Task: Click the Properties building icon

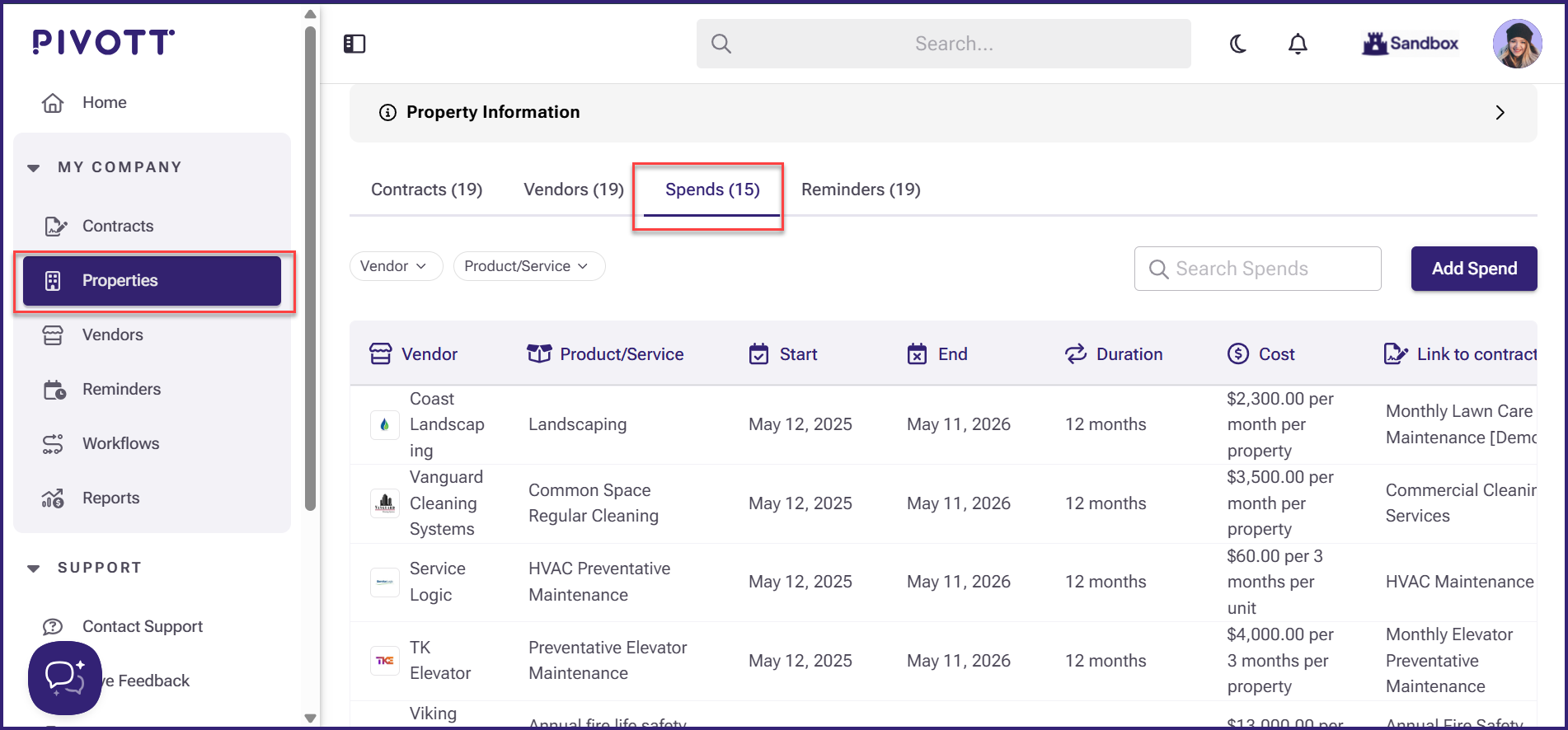Action: pyautogui.click(x=53, y=281)
